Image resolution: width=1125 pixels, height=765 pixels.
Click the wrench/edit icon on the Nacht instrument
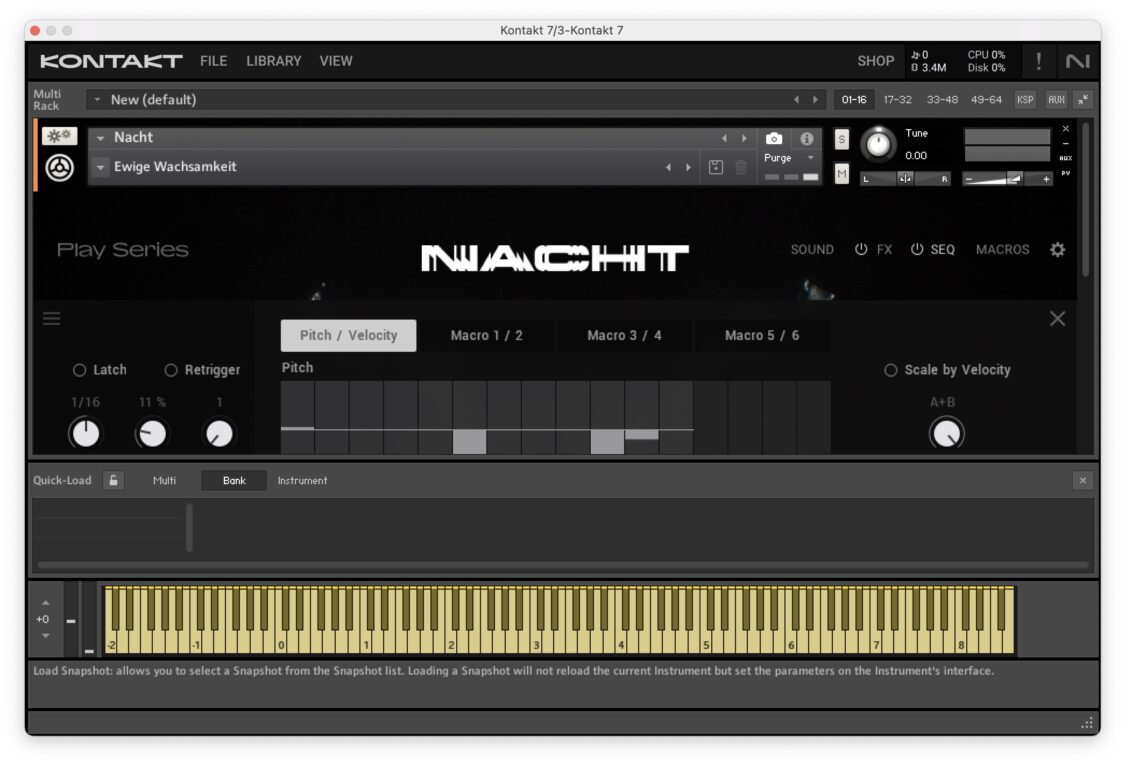pos(55,137)
